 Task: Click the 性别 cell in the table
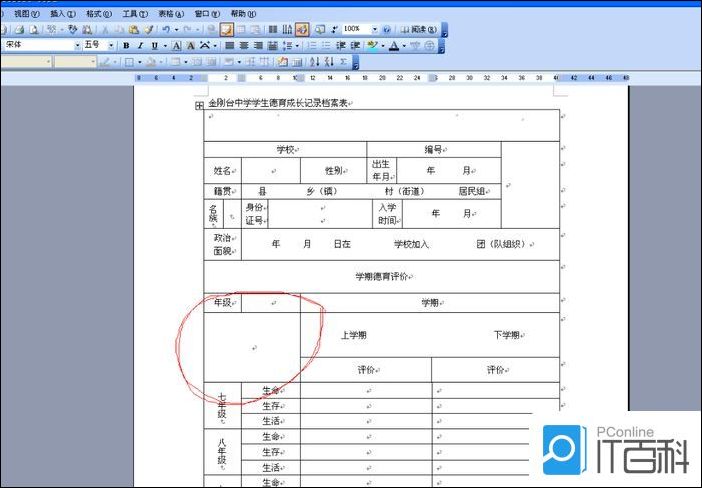pyautogui.click(x=334, y=171)
